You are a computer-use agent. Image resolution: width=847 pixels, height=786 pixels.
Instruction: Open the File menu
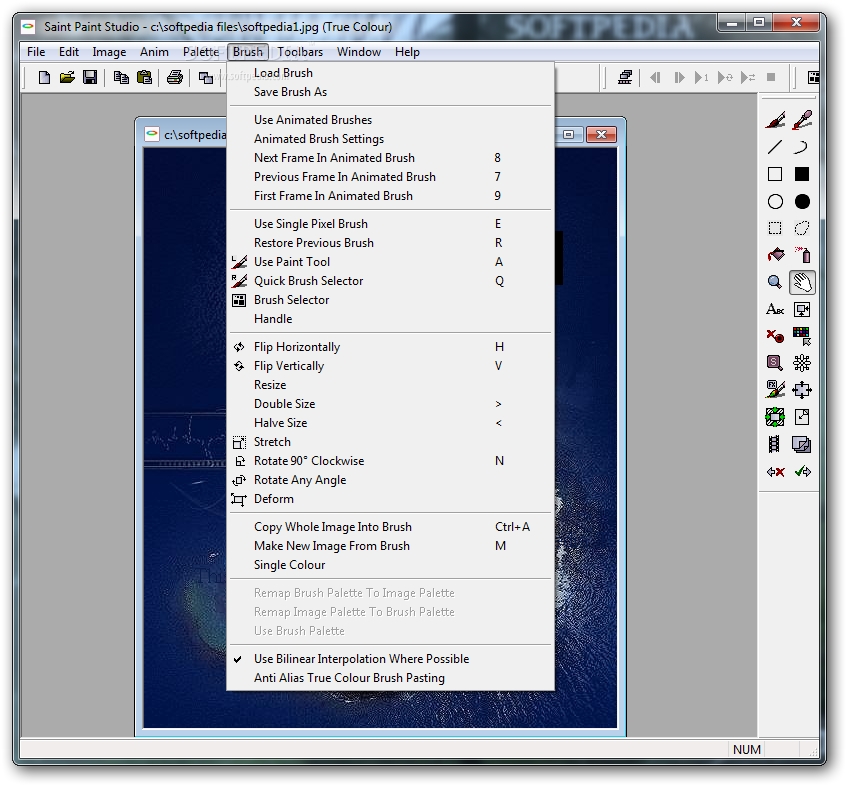pyautogui.click(x=36, y=52)
